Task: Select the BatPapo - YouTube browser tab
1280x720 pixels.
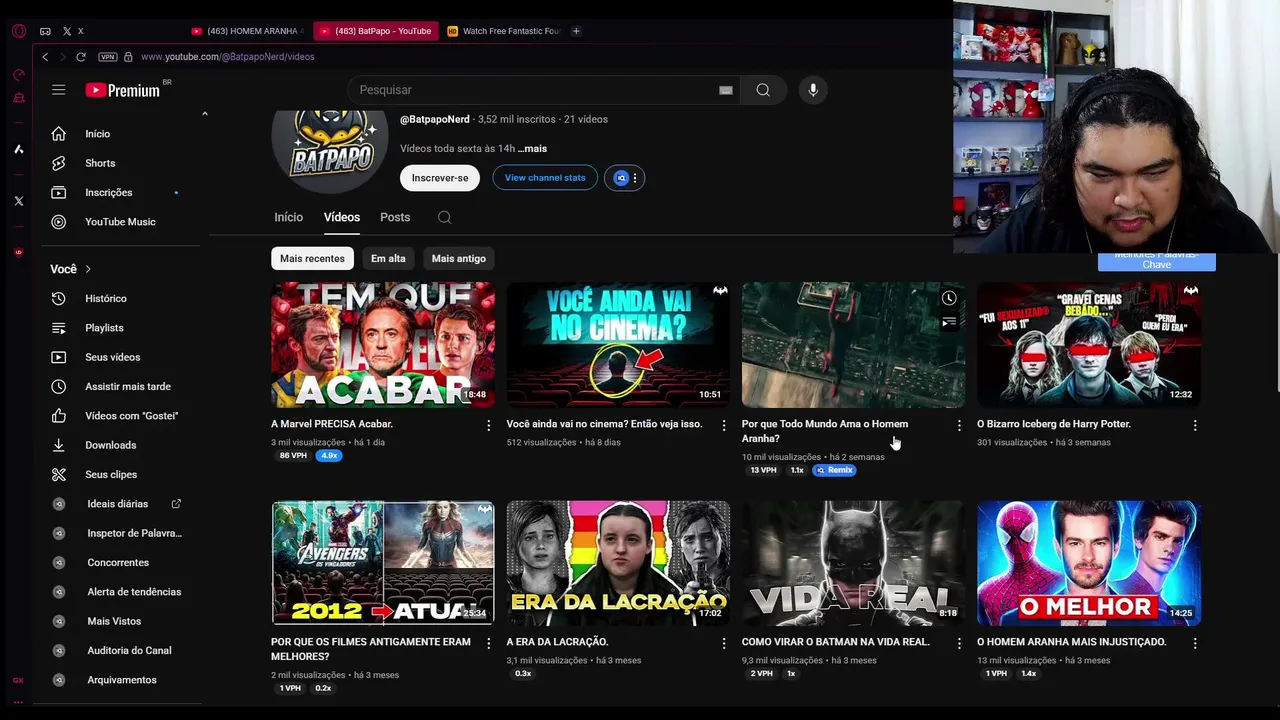Action: [x=376, y=31]
